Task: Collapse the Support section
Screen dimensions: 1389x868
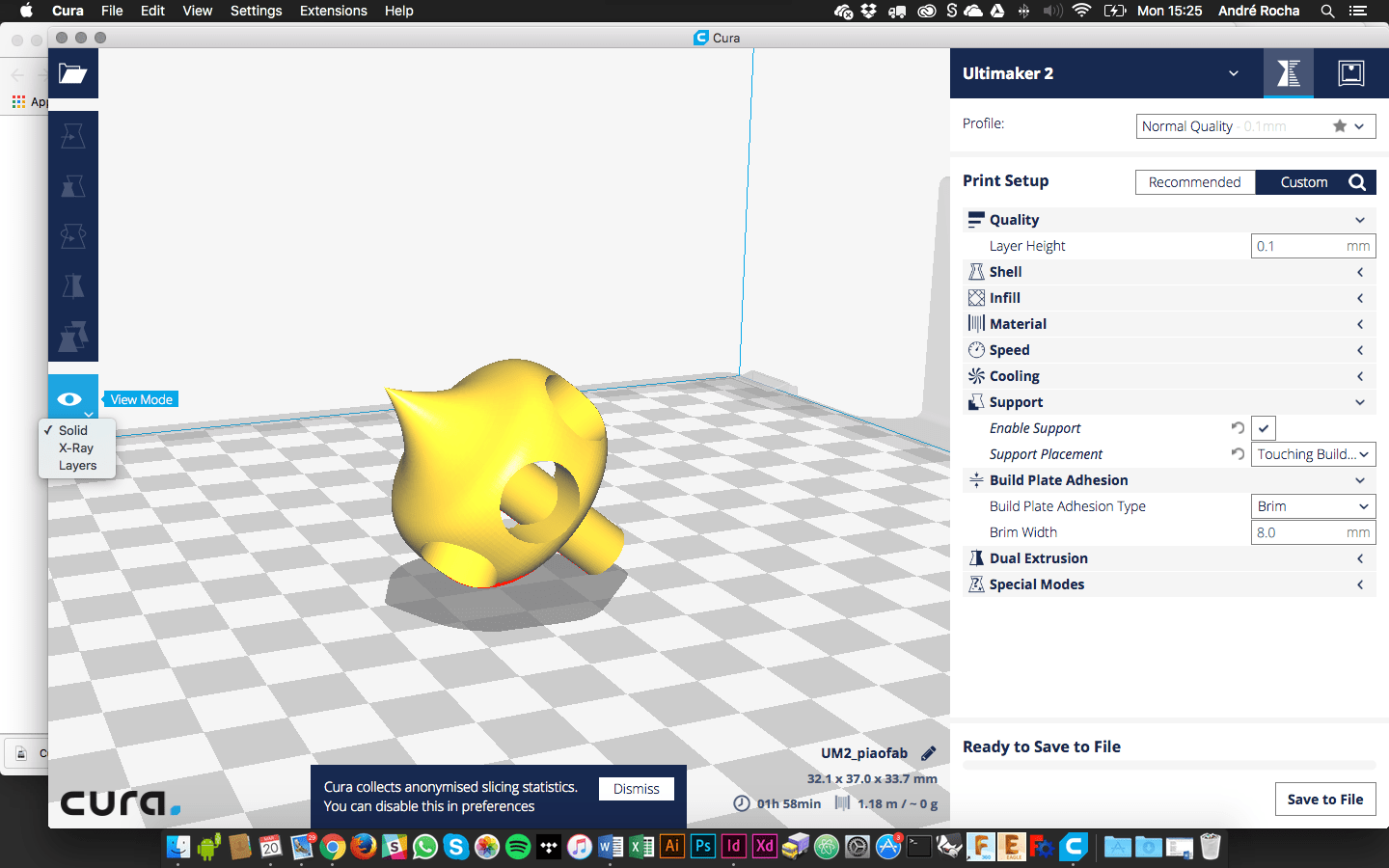Action: tap(1169, 402)
